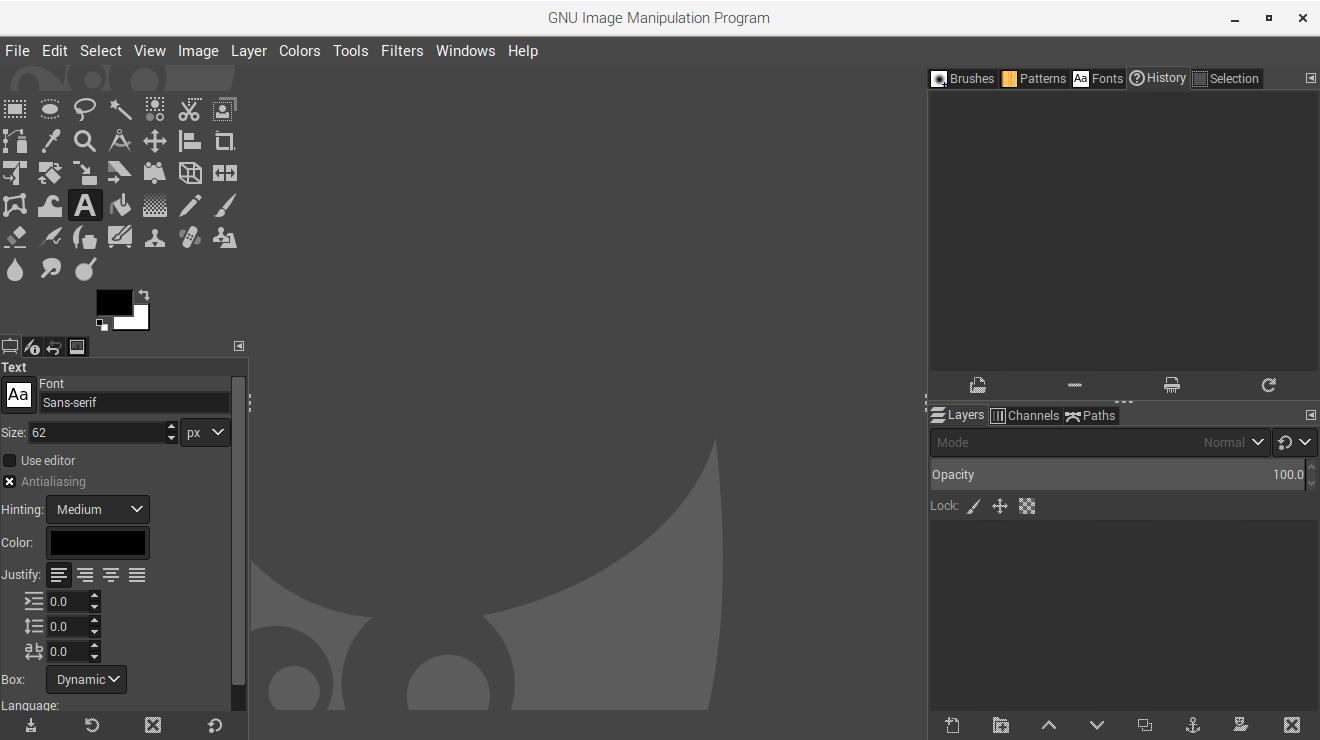Image resolution: width=1320 pixels, height=740 pixels.
Task: Switch to the Channels tab
Action: pos(1024,415)
